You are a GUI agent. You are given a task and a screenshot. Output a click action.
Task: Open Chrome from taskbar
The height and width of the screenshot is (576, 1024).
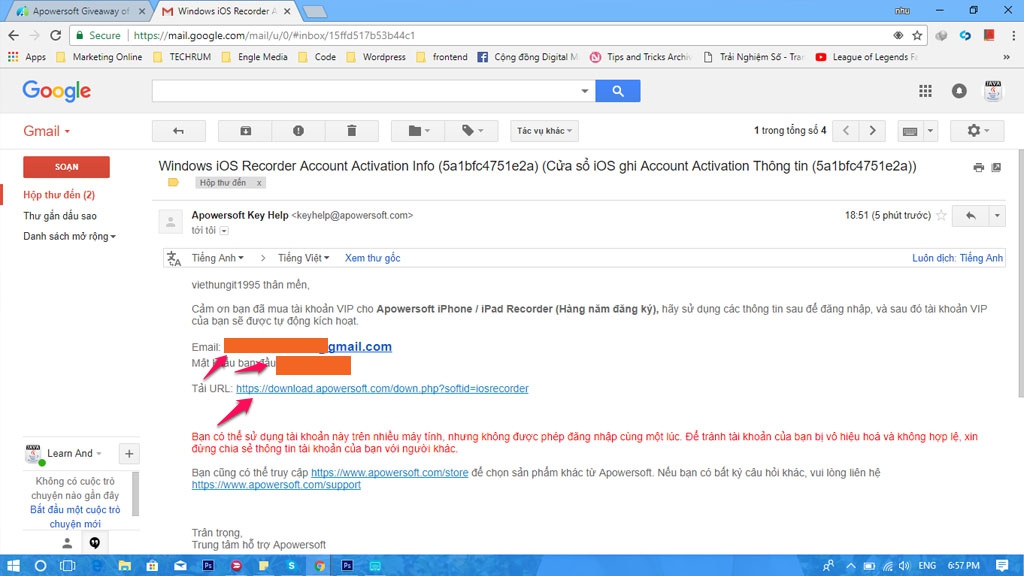pos(319,566)
